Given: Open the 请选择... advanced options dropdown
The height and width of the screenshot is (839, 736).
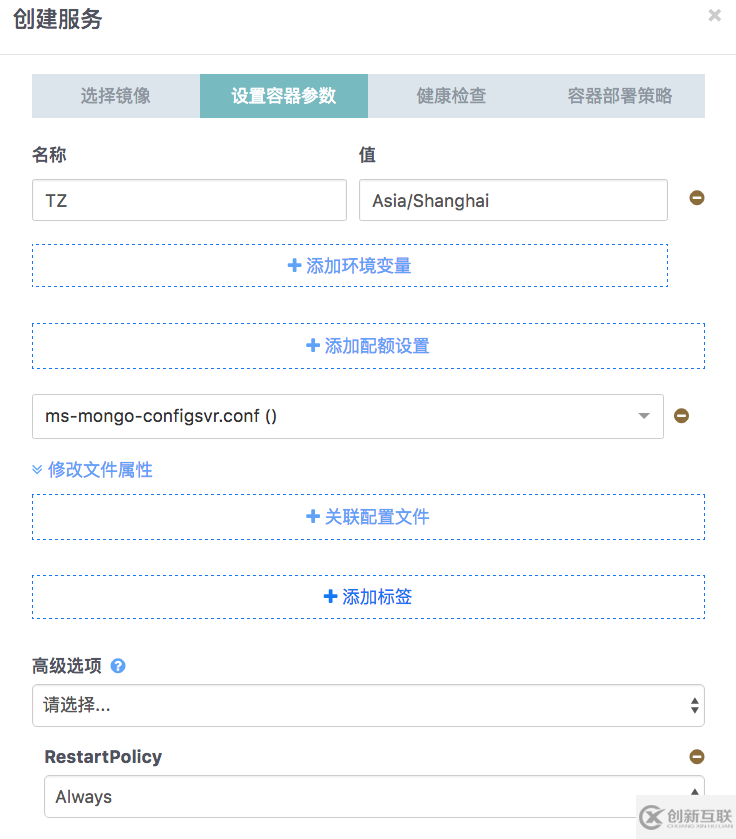Looking at the screenshot, I should tap(368, 705).
